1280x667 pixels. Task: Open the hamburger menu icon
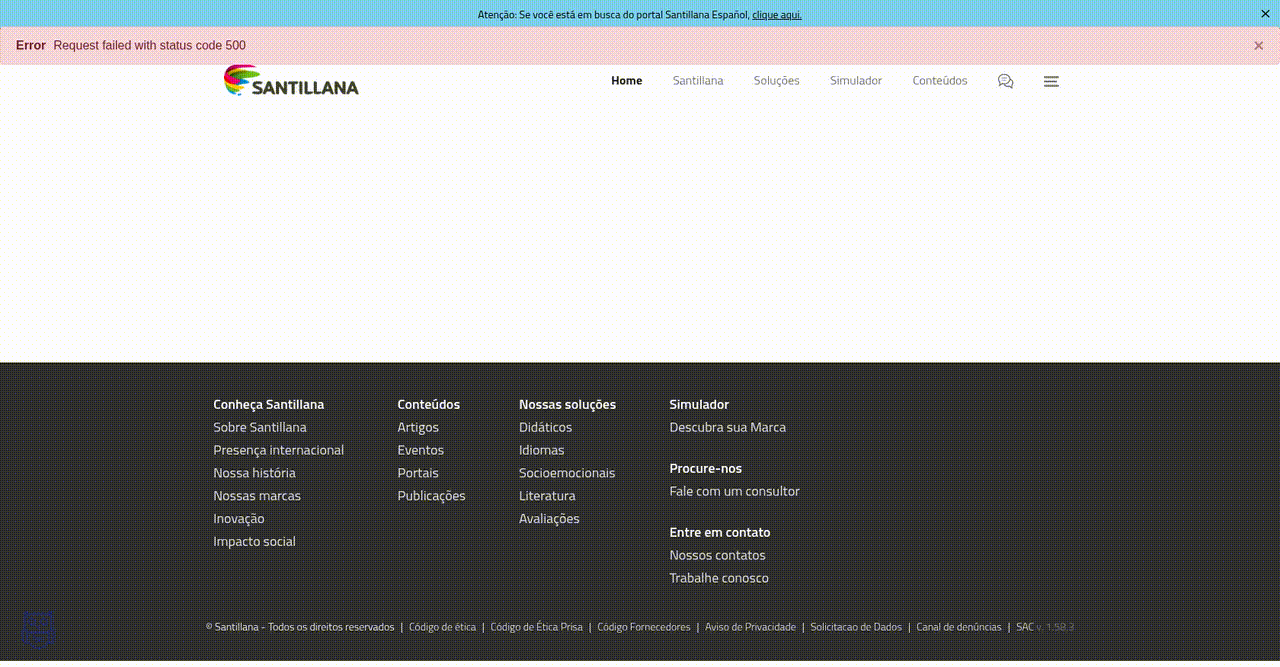coord(1051,81)
